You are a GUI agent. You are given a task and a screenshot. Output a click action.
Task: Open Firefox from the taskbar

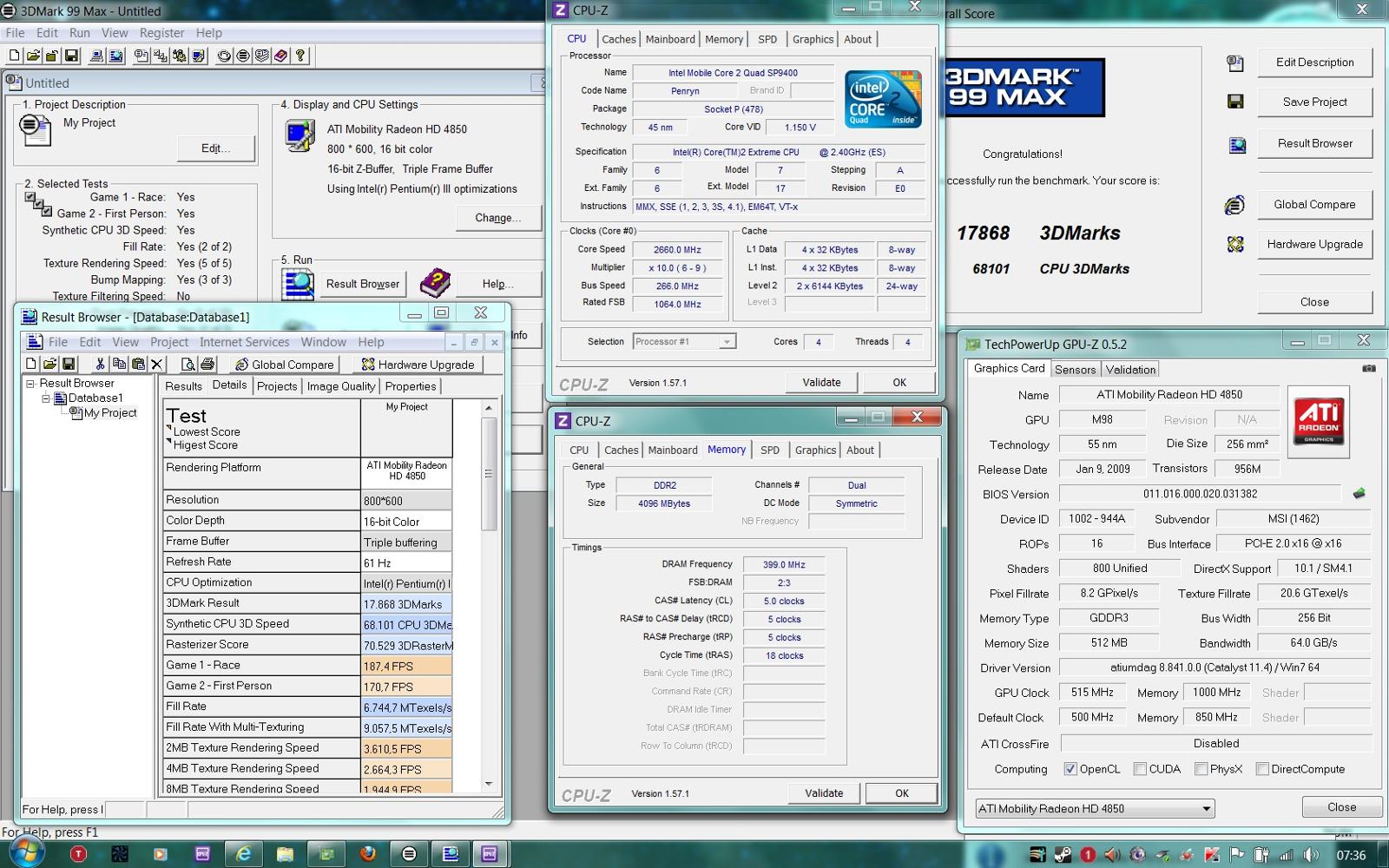367,853
